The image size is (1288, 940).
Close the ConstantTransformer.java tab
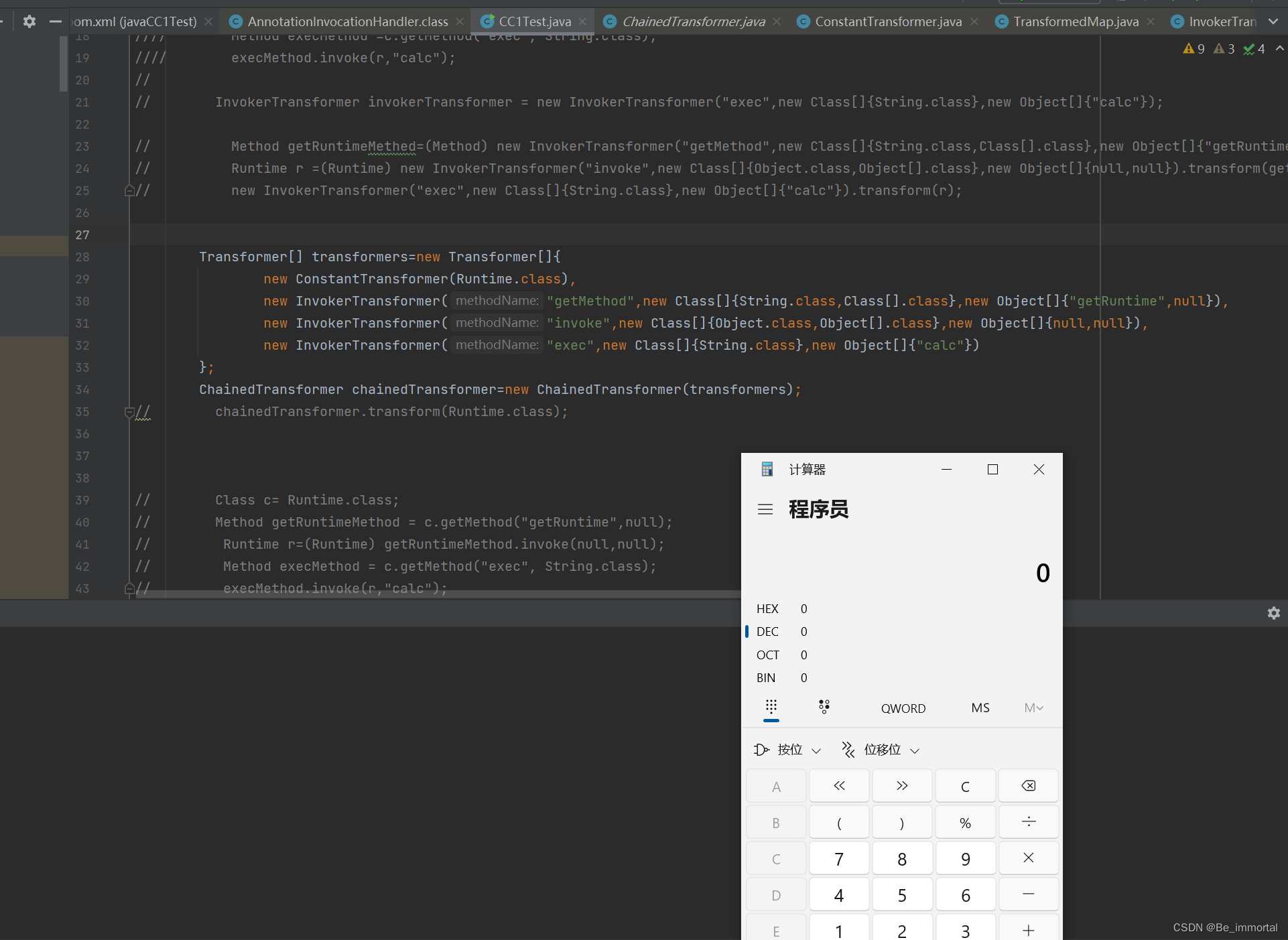(974, 21)
